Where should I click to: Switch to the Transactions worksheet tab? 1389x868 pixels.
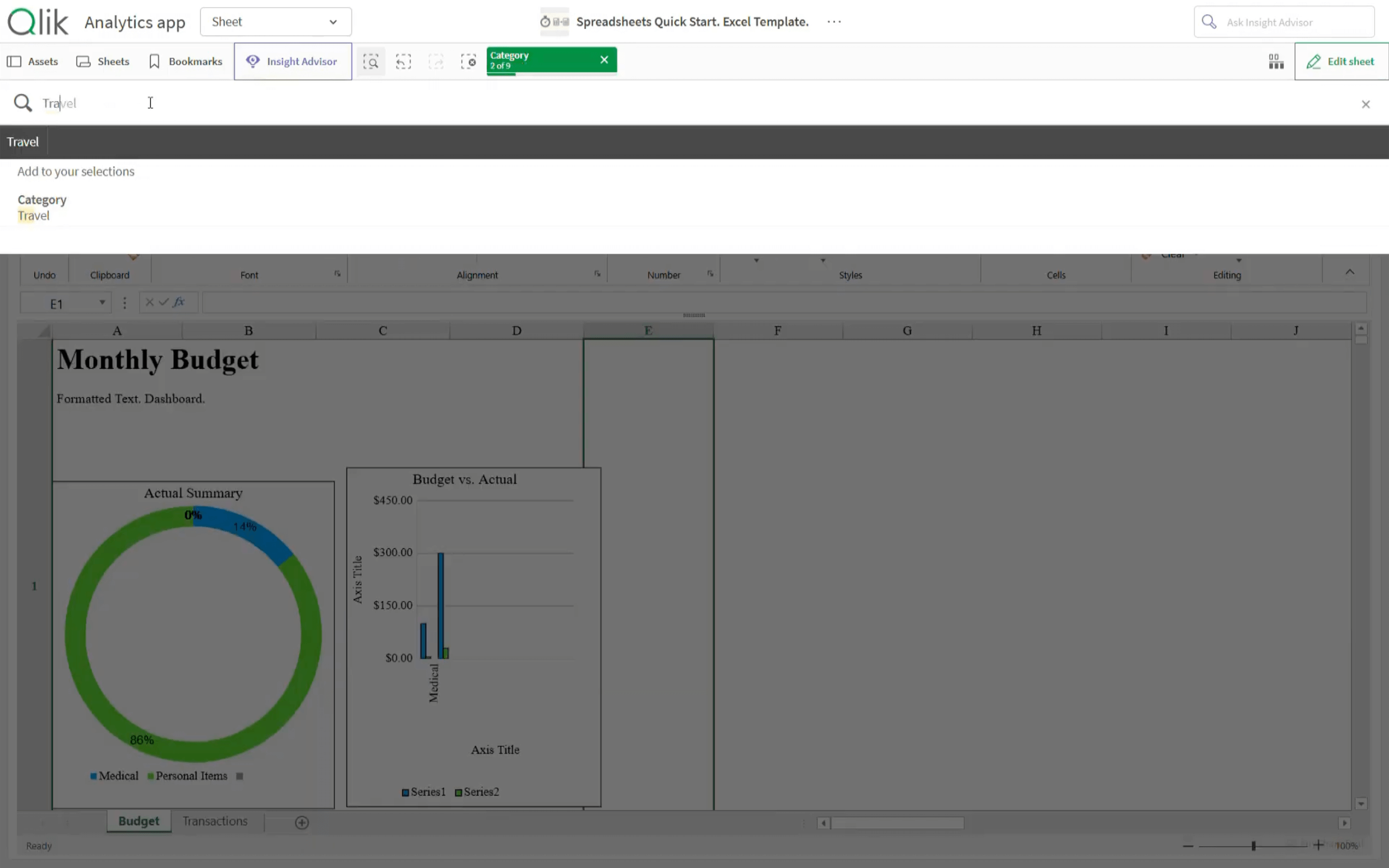tap(215, 821)
